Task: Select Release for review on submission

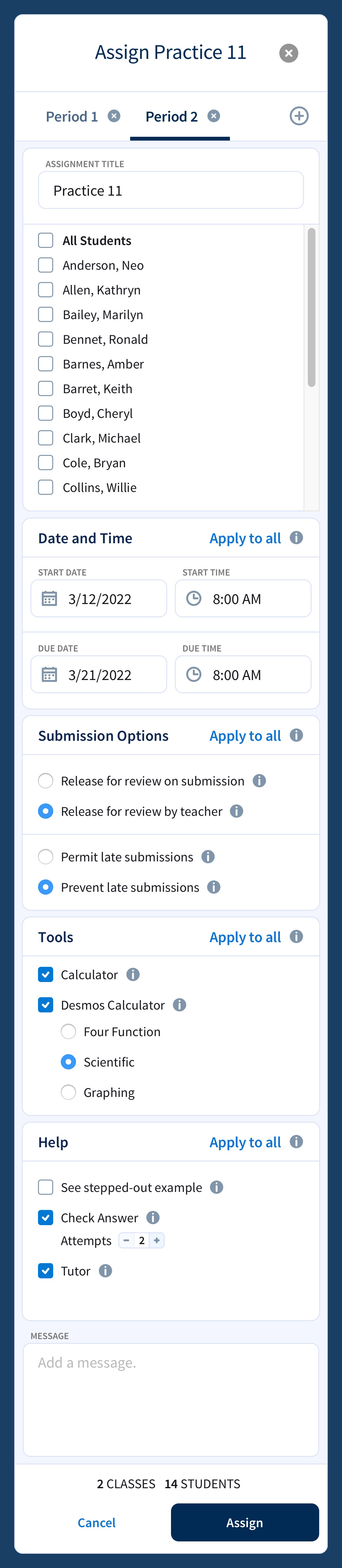Action: 46,780
